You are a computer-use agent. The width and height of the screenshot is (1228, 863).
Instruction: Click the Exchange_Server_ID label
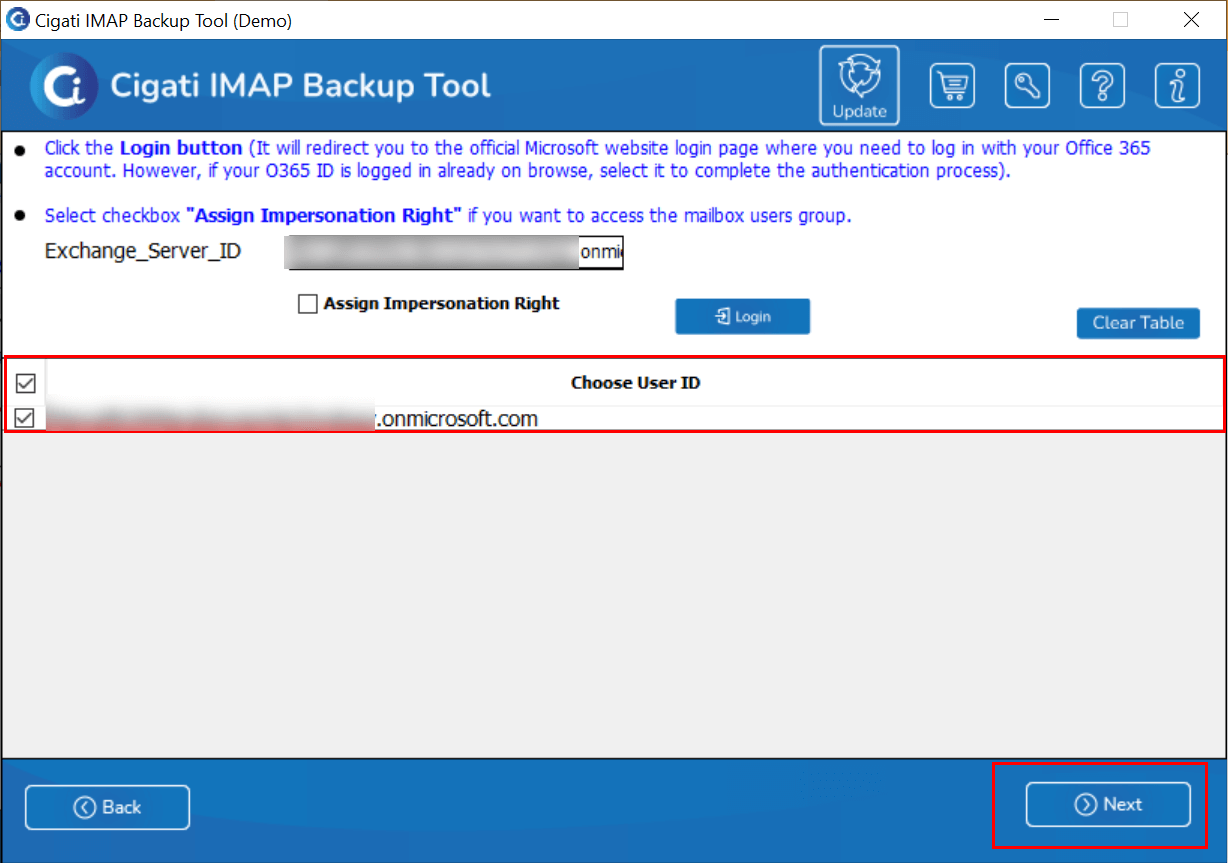(x=143, y=251)
